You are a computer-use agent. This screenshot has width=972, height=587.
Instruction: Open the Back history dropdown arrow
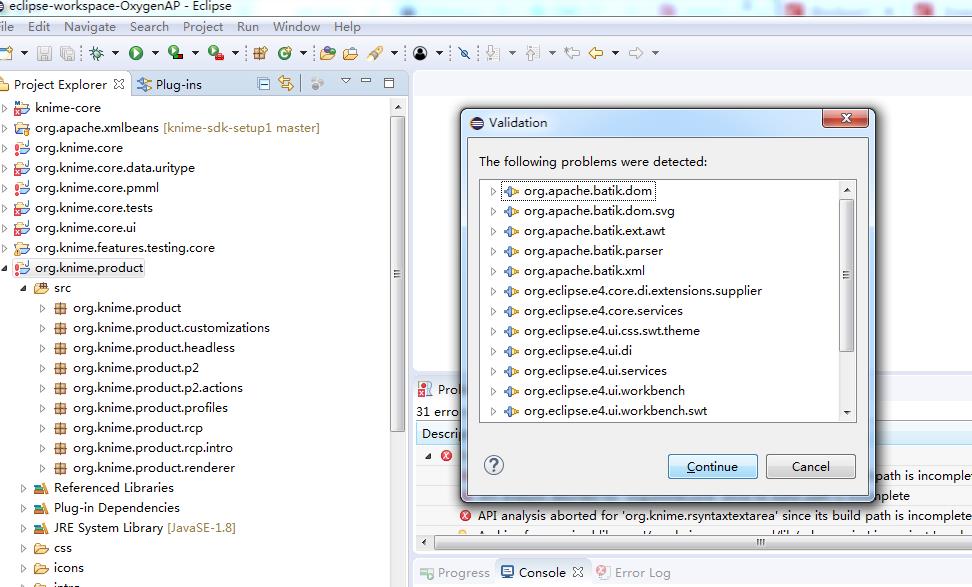(x=615, y=53)
